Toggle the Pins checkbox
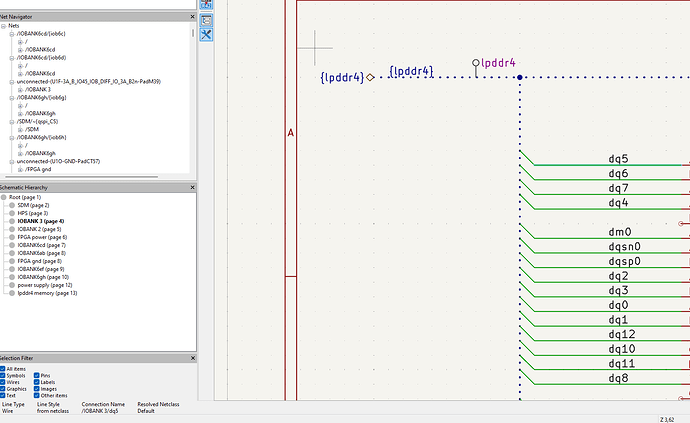690x423 pixels. coord(37,375)
